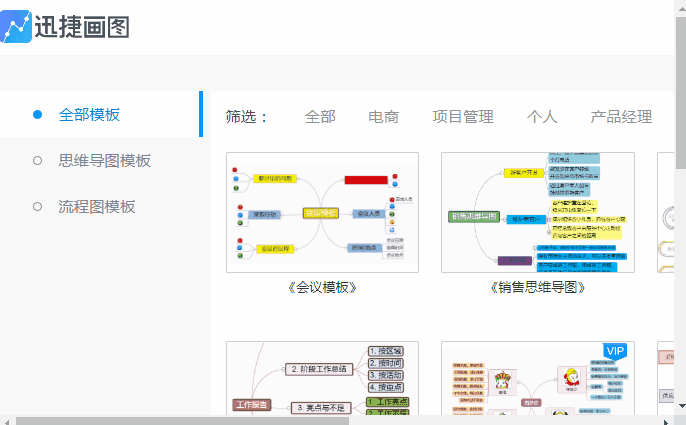Image resolution: width=686 pixels, height=425 pixels.
Task: Filter templates by 产品经理
Action: click(x=621, y=117)
